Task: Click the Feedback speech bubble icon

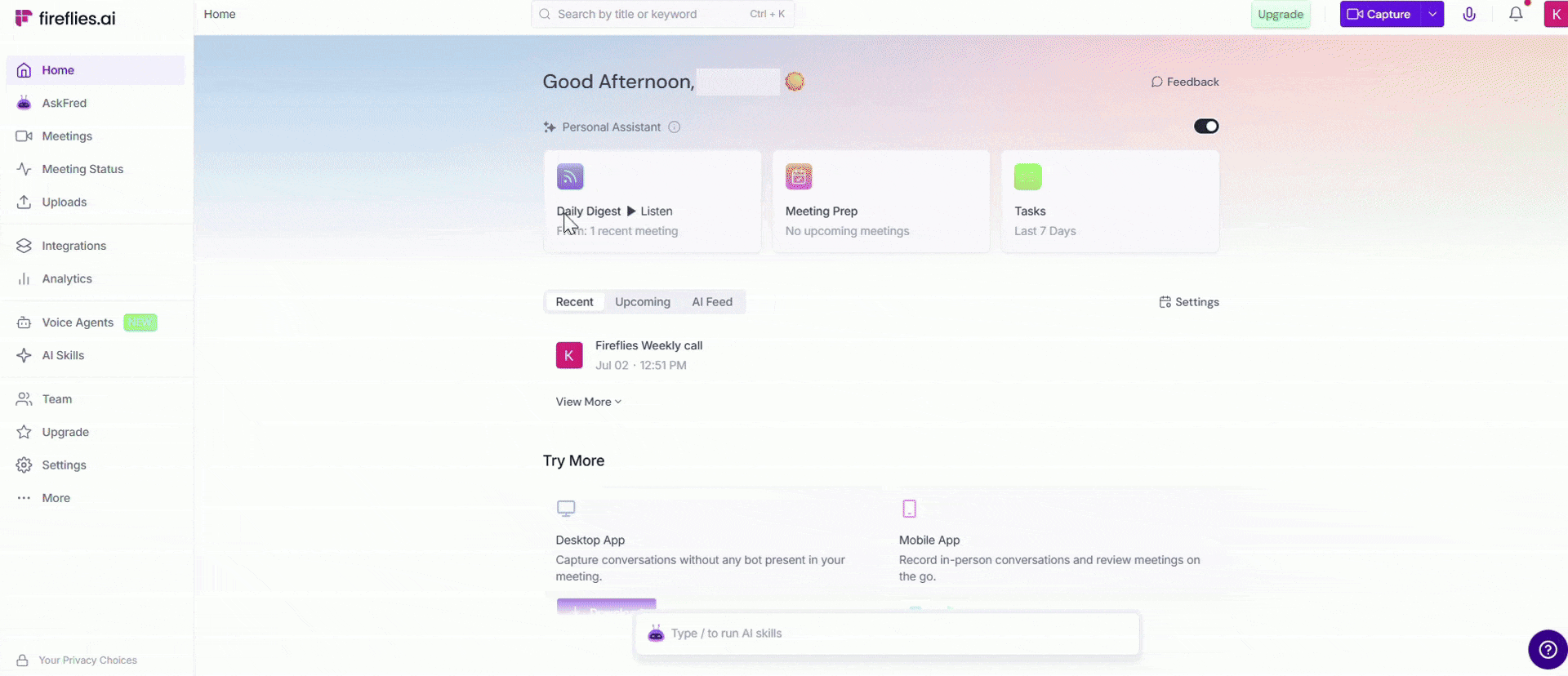Action: [x=1156, y=82]
